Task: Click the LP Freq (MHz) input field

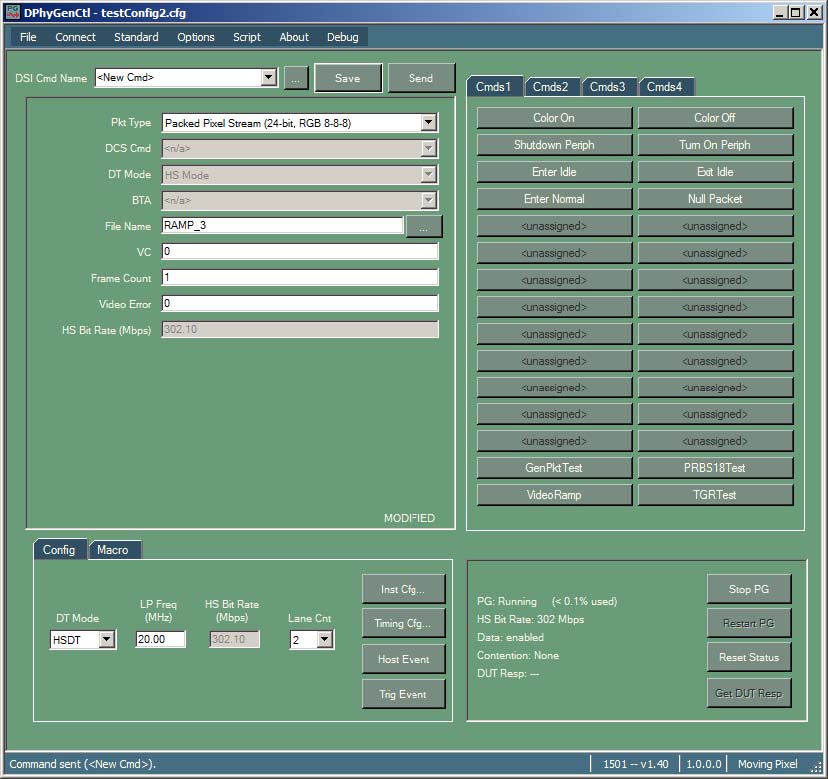Action: pyautogui.click(x=161, y=639)
